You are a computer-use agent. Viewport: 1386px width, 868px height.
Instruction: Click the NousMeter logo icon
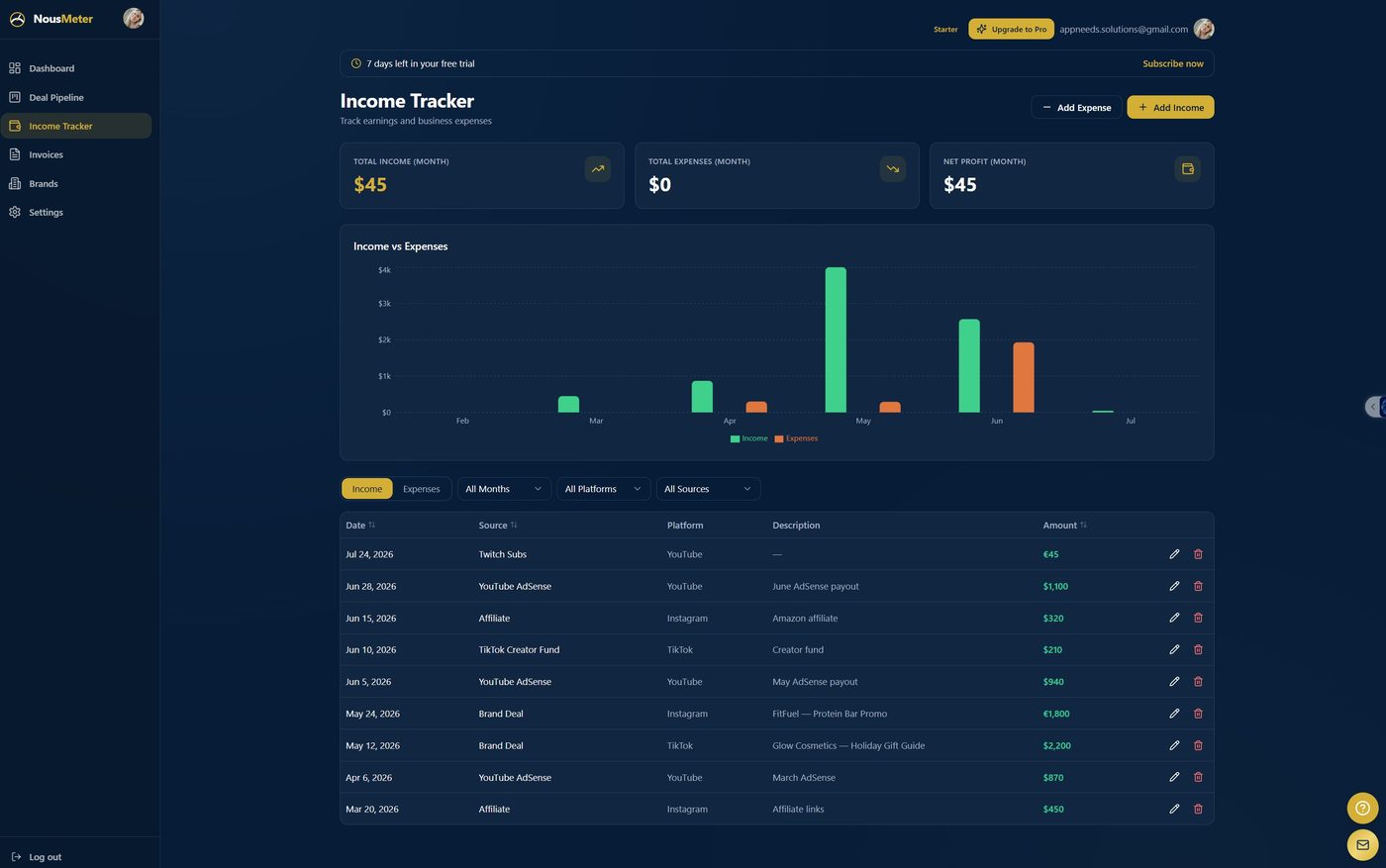pyautogui.click(x=17, y=19)
